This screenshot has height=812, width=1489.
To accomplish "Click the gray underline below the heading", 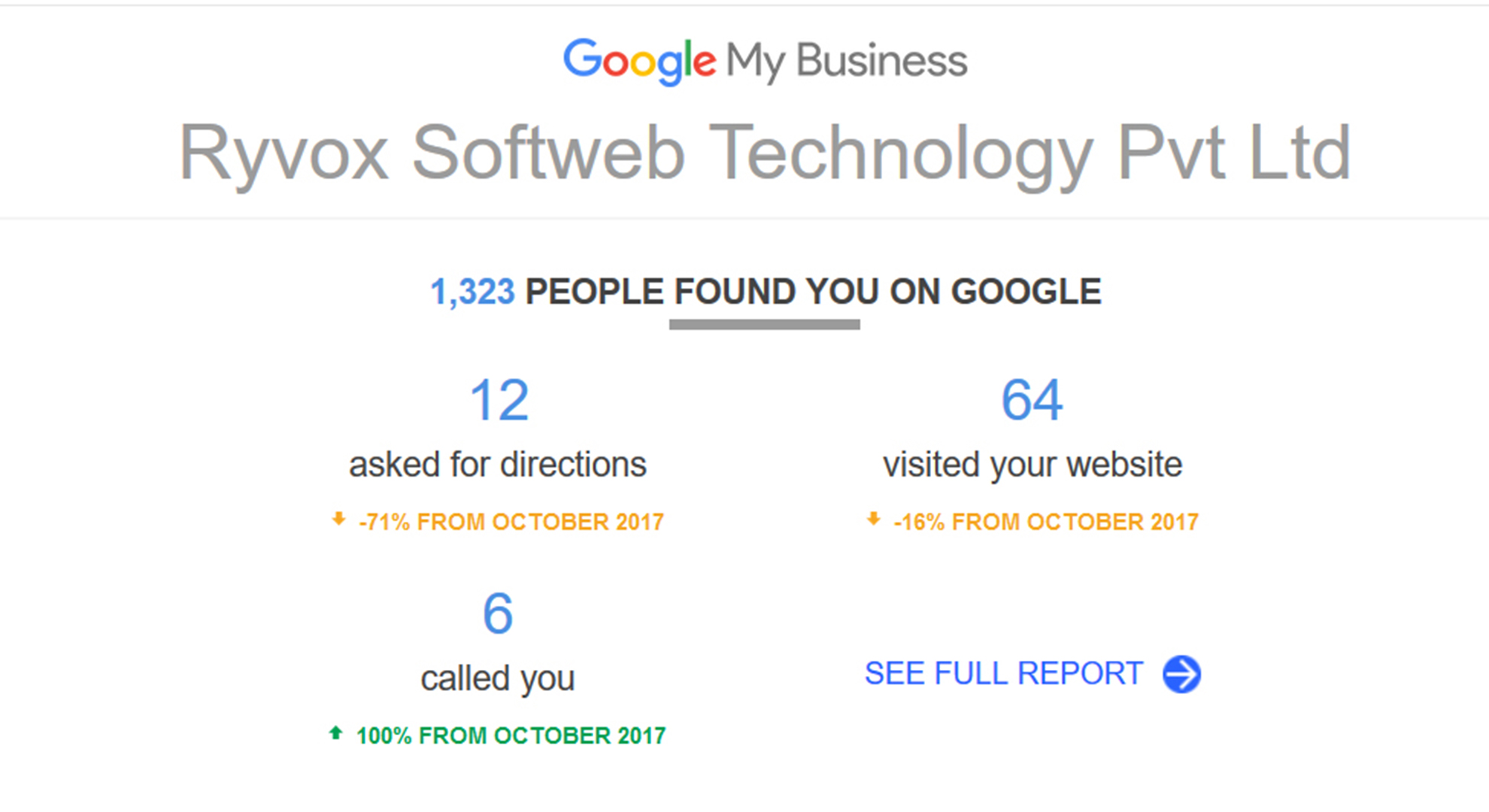I will tap(764, 324).
